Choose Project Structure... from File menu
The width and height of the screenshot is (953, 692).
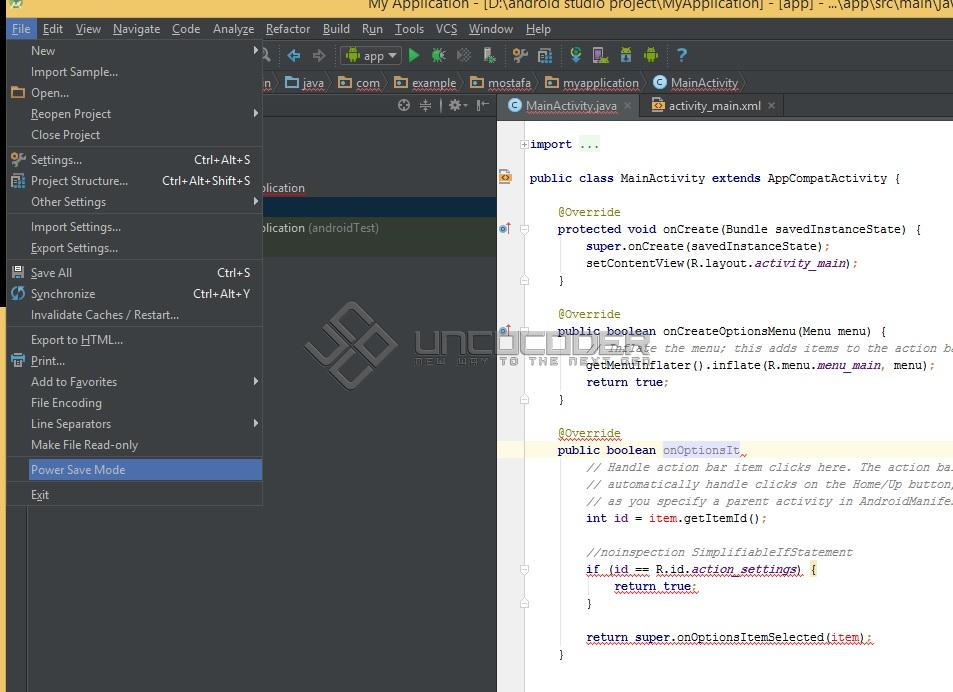pos(134,180)
